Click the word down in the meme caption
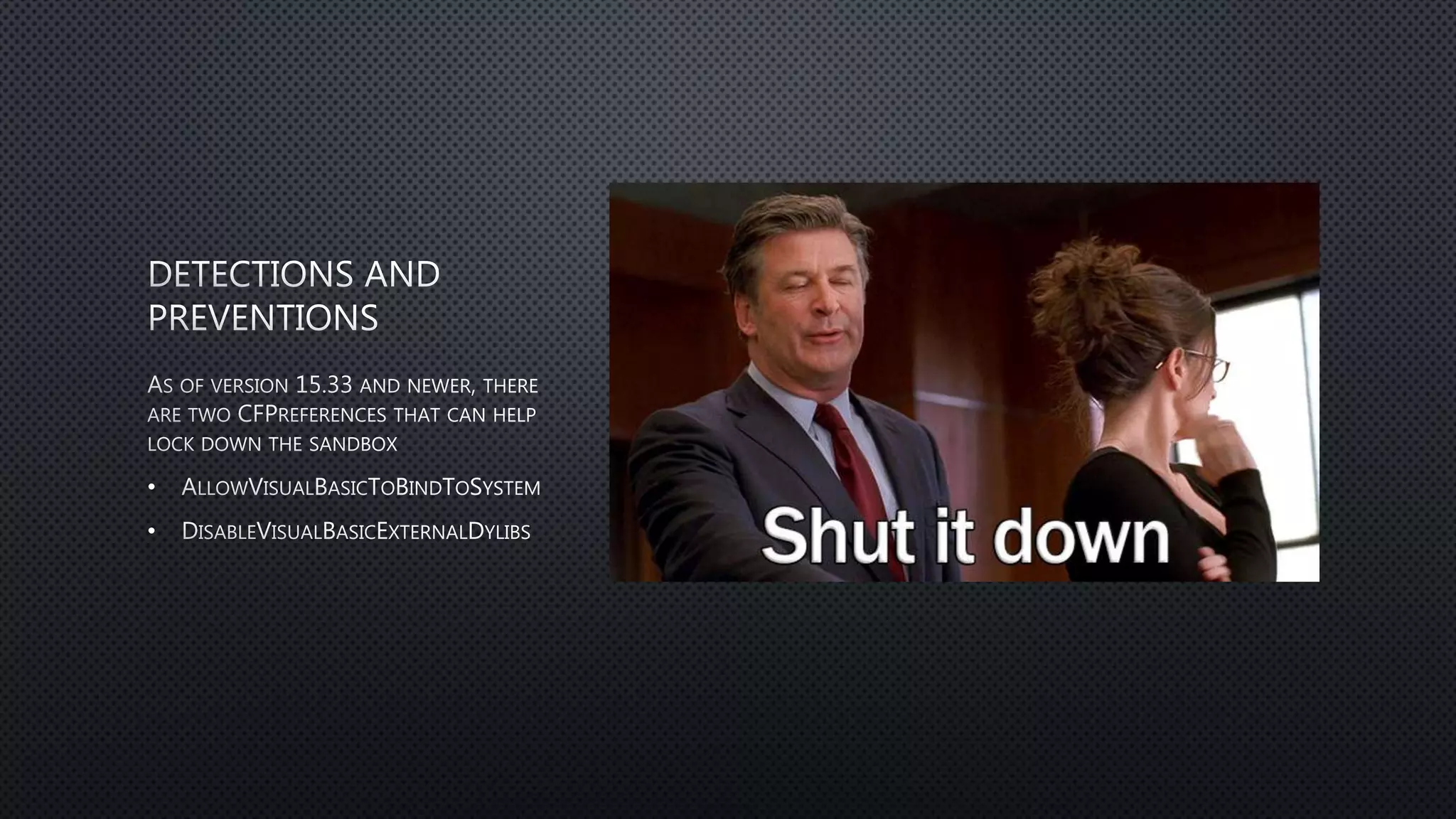This screenshot has width=1456, height=819. point(1081,537)
